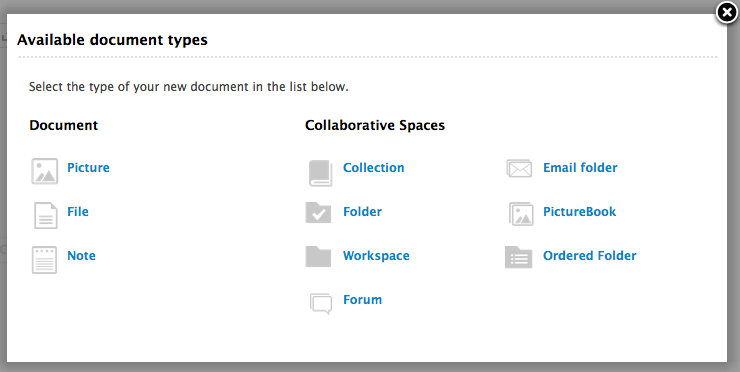740x372 pixels.
Task: Select the Note text link
Action: tap(81, 255)
